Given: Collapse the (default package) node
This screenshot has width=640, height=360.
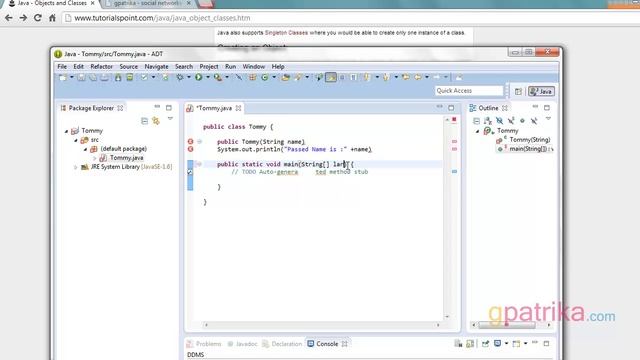Looking at the screenshot, I should pos(85,149).
